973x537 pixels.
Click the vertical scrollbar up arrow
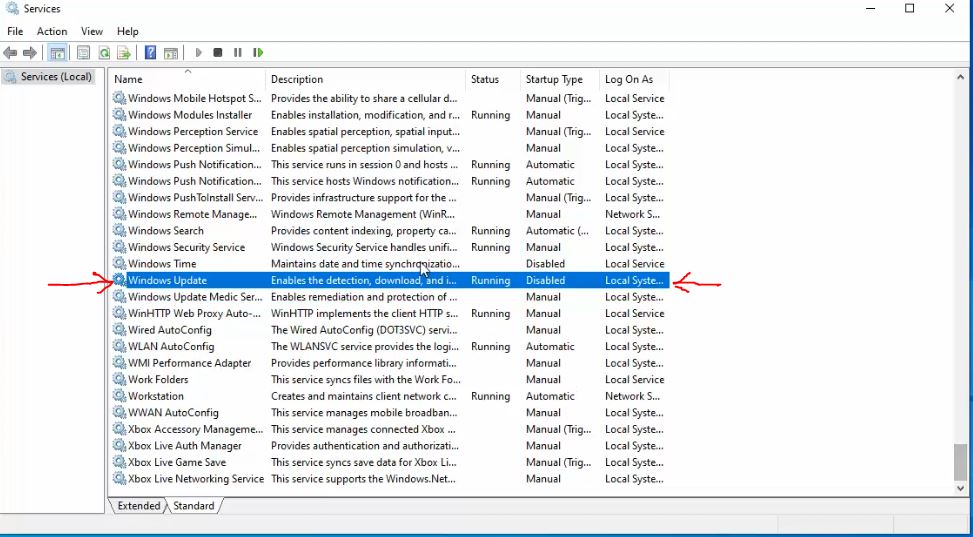(x=960, y=77)
